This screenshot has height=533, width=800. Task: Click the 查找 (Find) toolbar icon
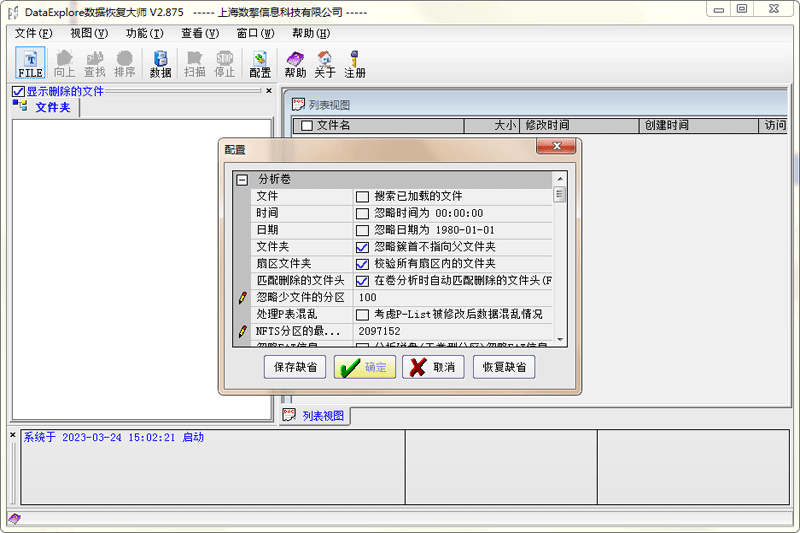pos(94,63)
